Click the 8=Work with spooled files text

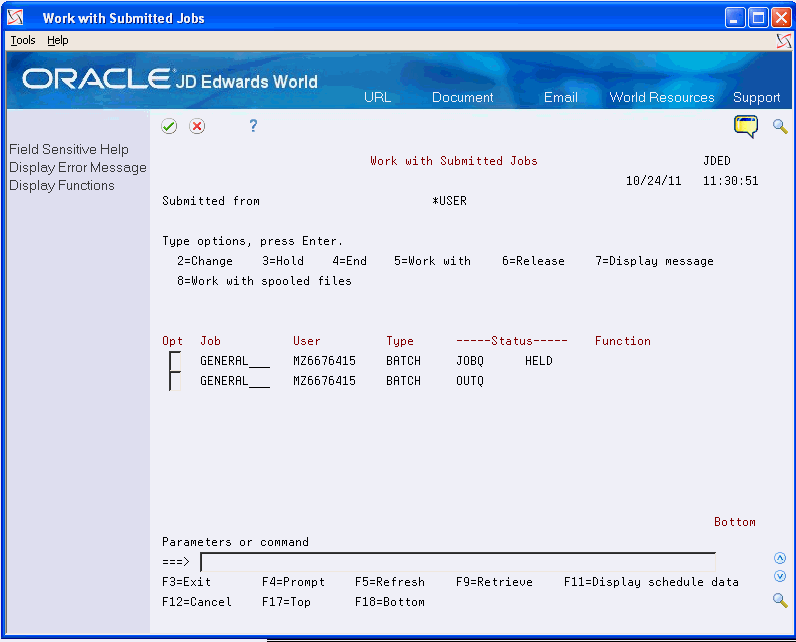pyautogui.click(x=264, y=281)
